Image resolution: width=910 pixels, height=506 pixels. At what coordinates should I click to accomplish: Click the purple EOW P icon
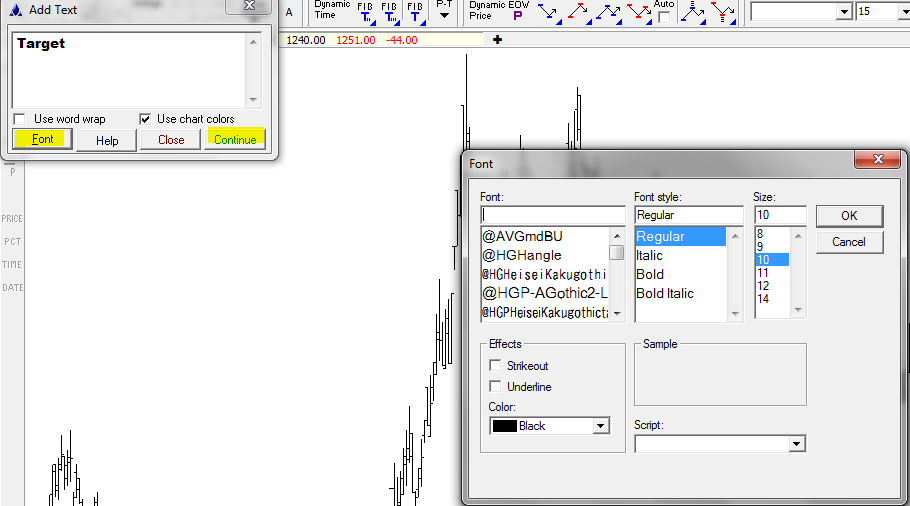pos(518,16)
